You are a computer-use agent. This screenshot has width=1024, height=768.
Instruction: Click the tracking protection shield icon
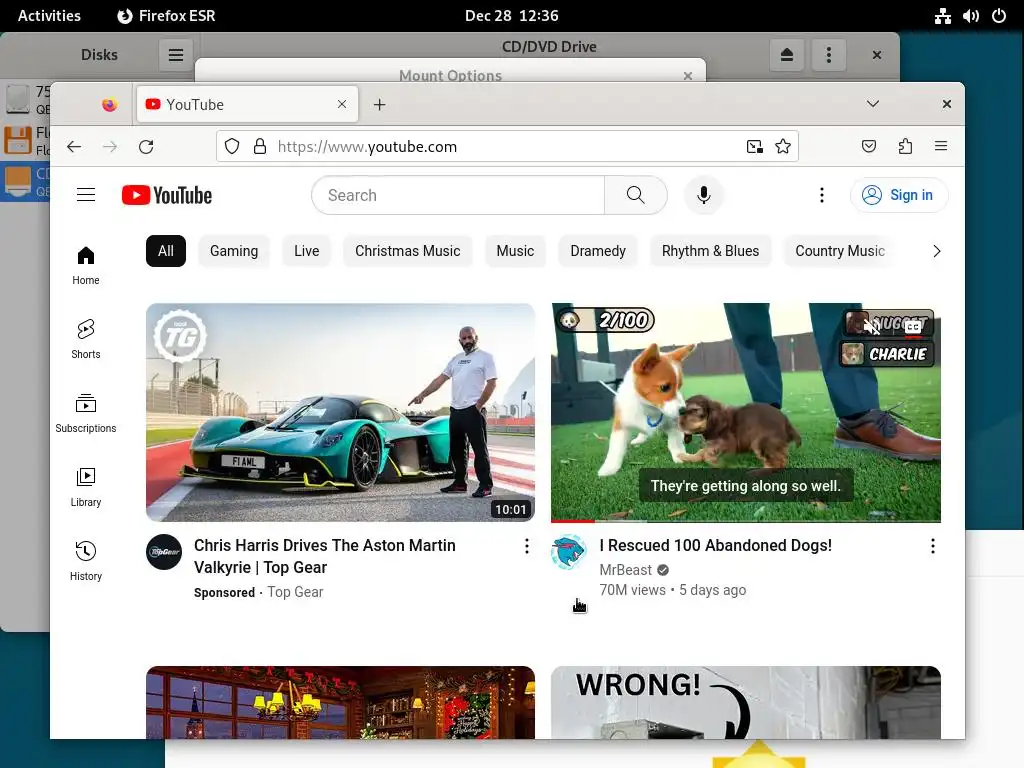(x=232, y=146)
